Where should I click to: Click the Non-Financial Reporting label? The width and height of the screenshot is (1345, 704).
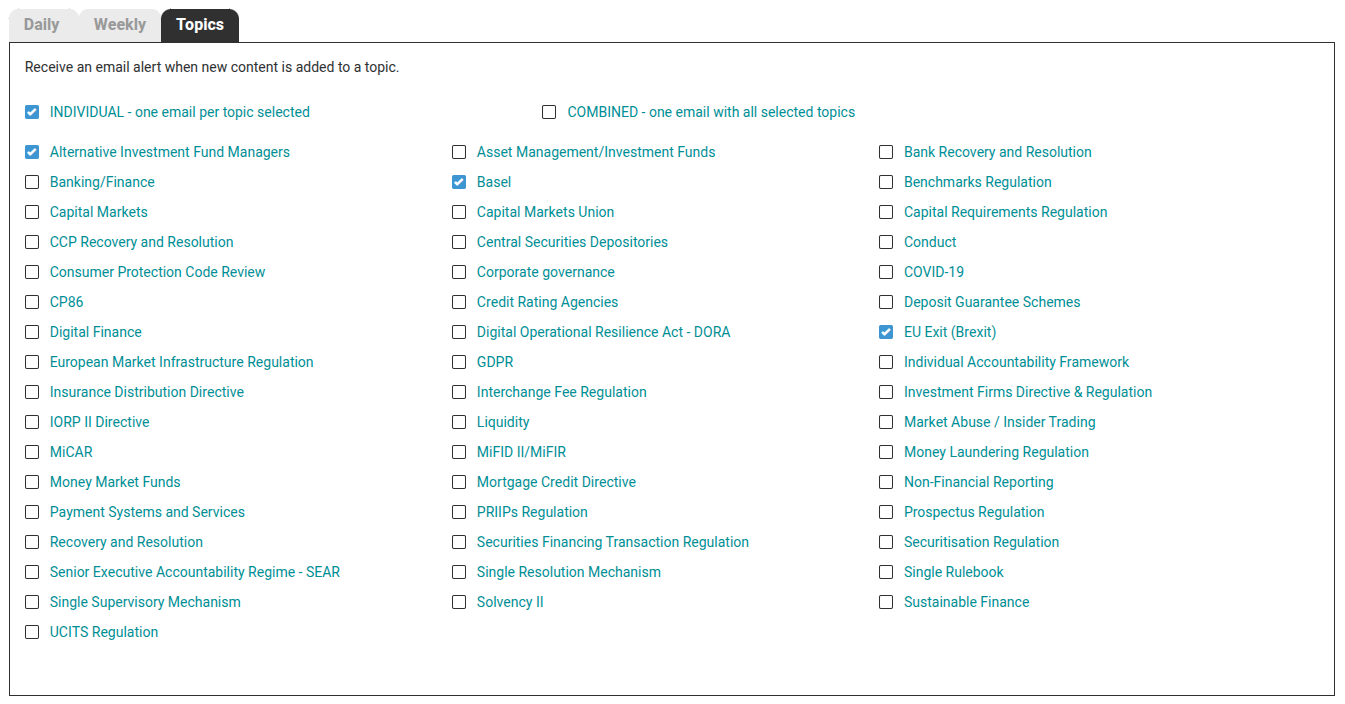[979, 482]
